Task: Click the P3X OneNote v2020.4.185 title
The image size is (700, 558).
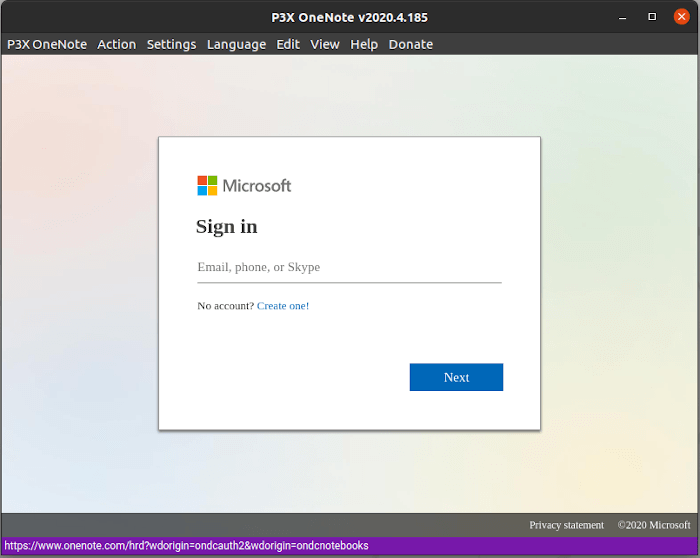Action: (350, 17)
